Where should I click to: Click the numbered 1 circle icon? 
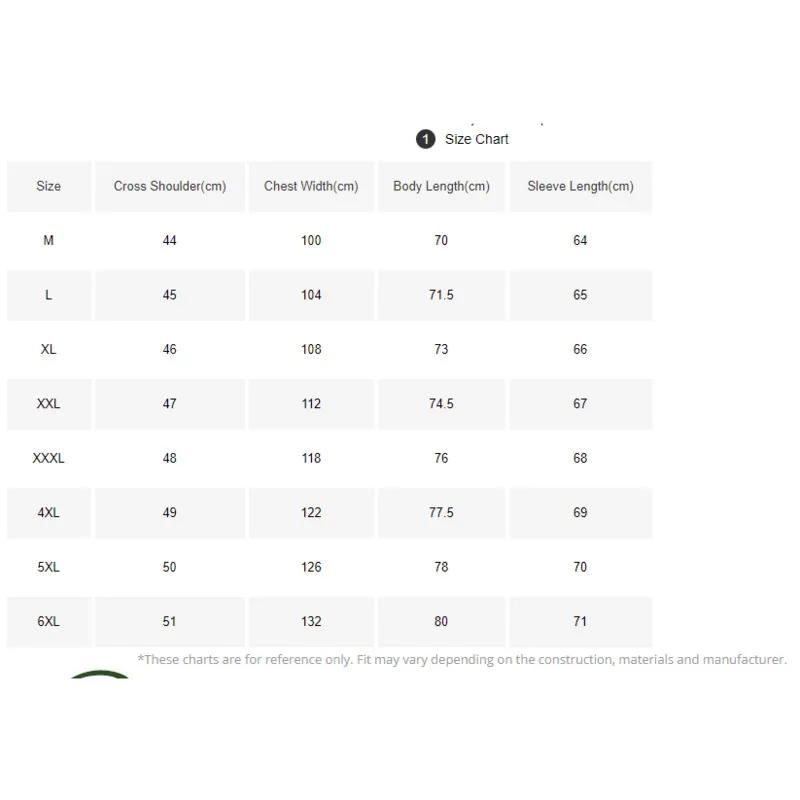426,139
